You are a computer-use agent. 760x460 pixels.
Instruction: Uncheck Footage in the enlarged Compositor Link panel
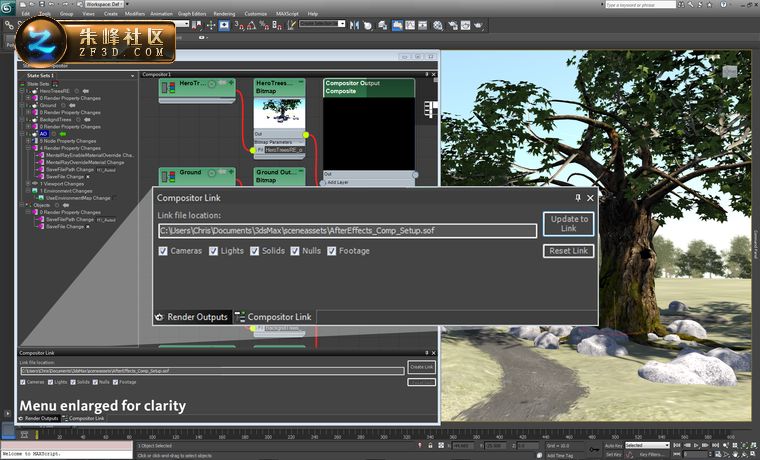coord(332,251)
